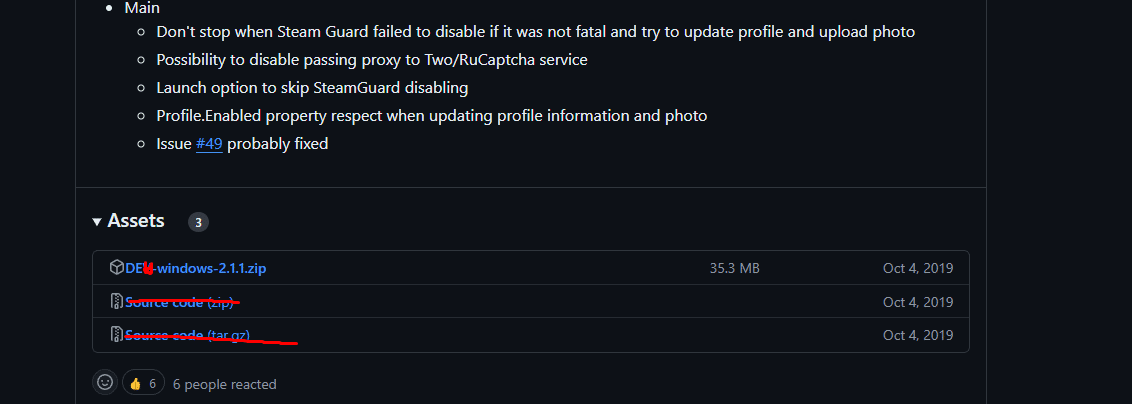This screenshot has width=1132, height=404.
Task: Download Source code (tar.gz)
Action: [x=188, y=335]
